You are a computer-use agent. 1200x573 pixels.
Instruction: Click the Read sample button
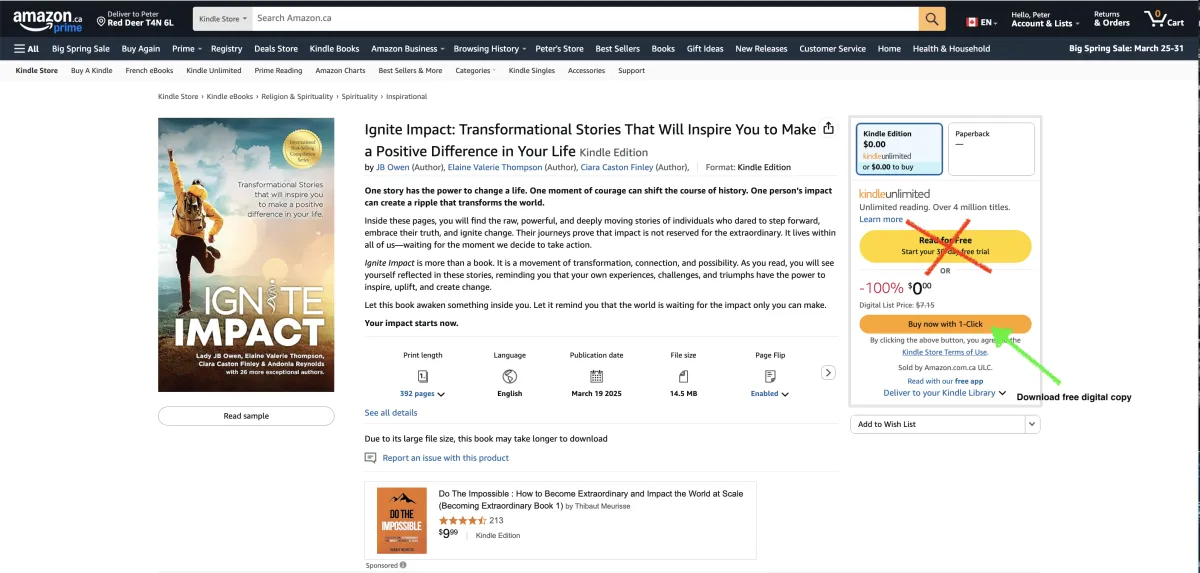[246, 415]
